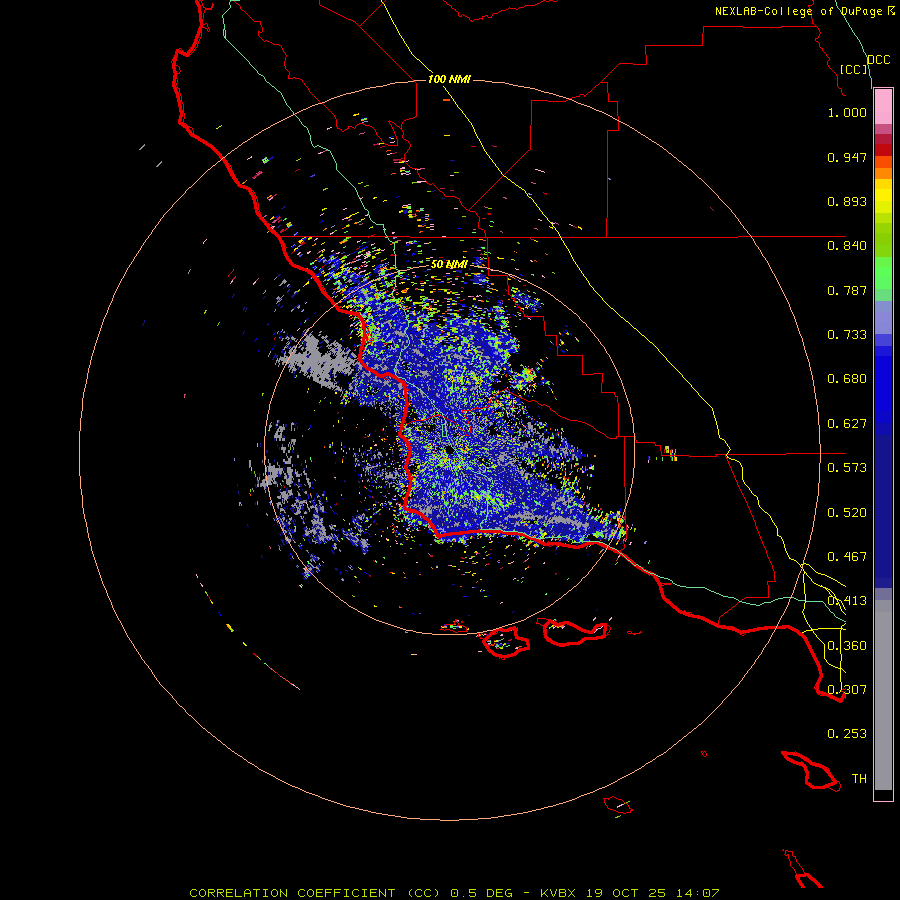900x900 pixels.
Task: Select the 0.947 scale value
Action: [847, 157]
